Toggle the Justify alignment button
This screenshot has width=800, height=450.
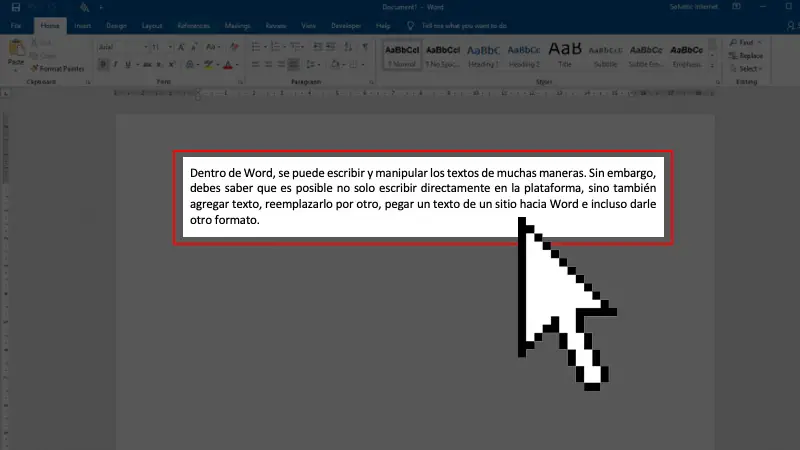coord(293,64)
